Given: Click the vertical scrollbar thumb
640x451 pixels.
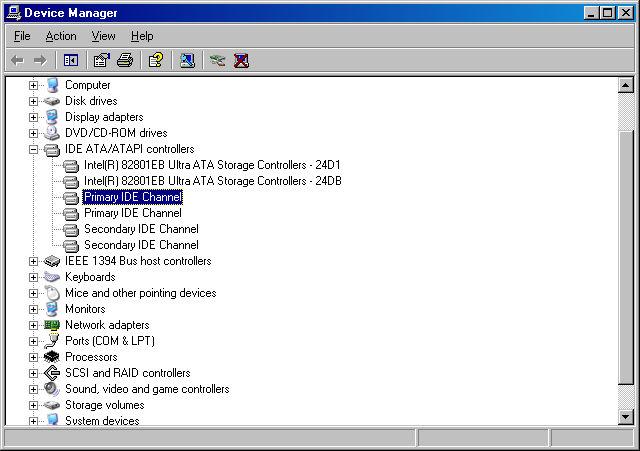Looking at the screenshot, I should point(626,257).
